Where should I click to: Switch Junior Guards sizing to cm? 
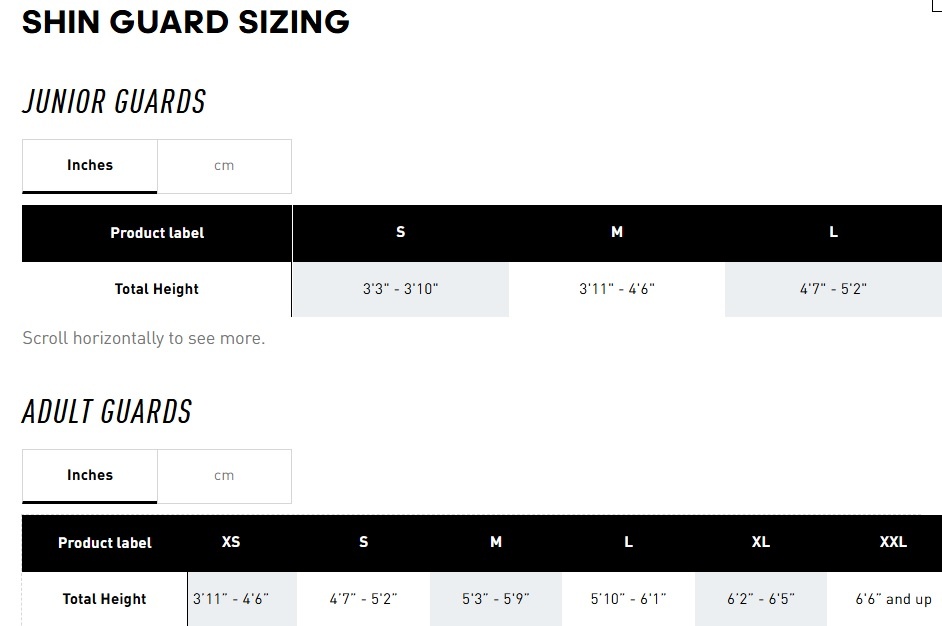(224, 166)
